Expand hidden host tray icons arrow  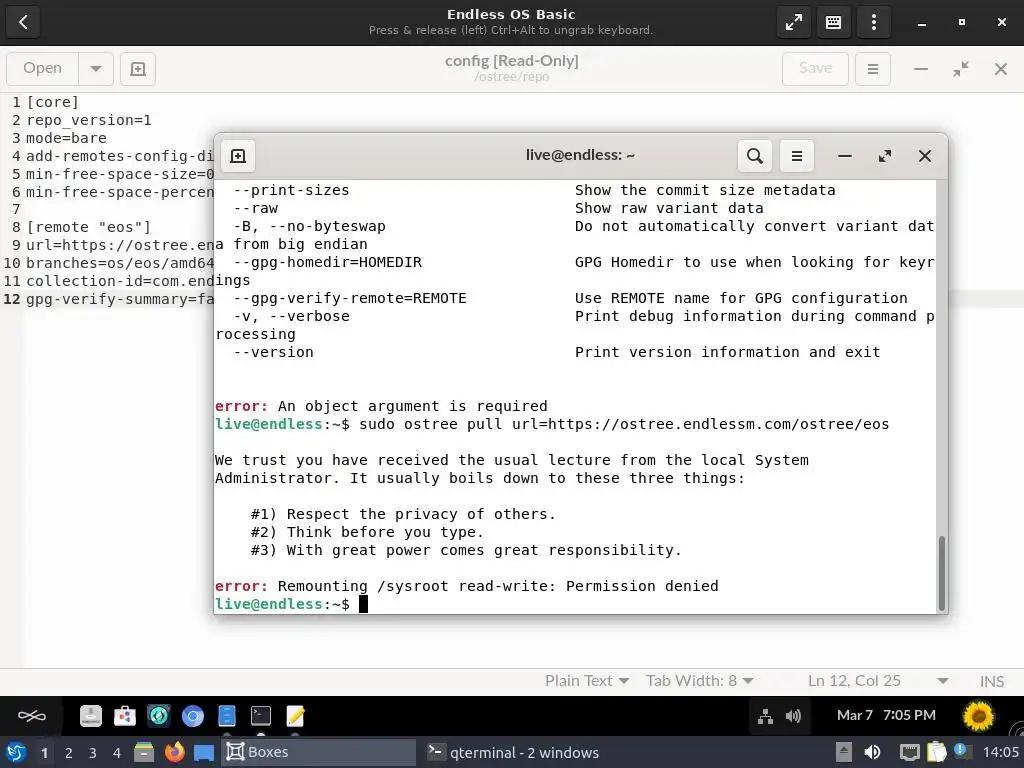[x=844, y=752]
